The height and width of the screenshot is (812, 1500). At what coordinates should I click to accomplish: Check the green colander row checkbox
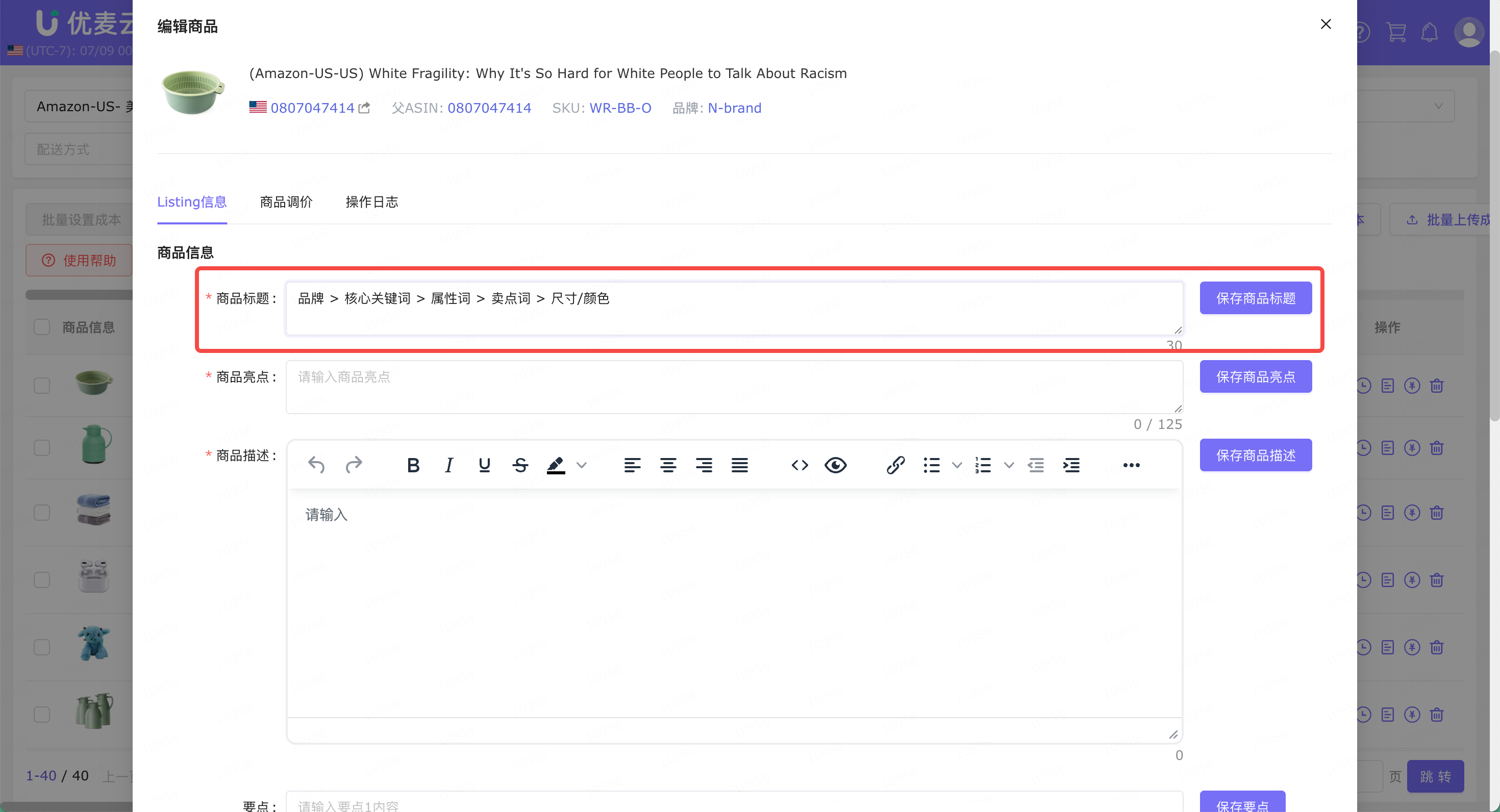(42, 385)
